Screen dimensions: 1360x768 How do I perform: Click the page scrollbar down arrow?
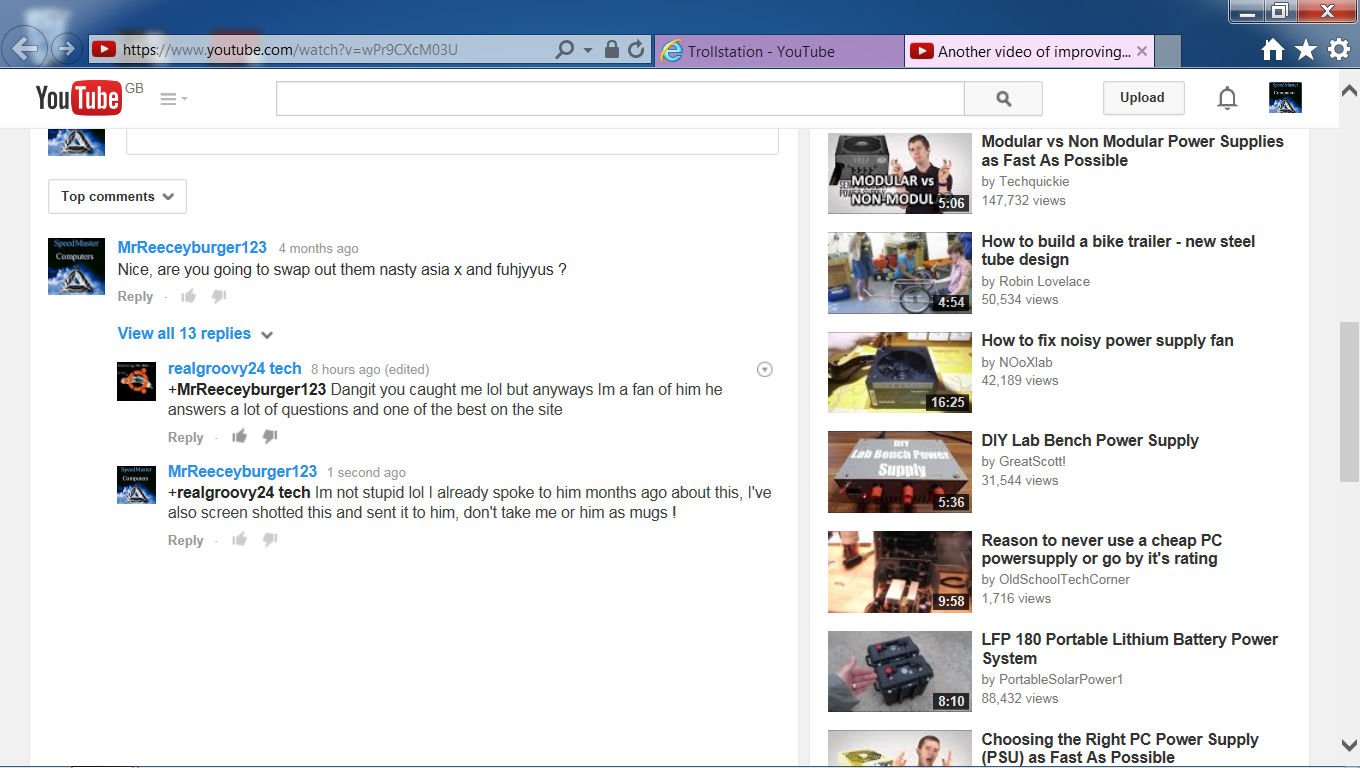[x=1349, y=744]
